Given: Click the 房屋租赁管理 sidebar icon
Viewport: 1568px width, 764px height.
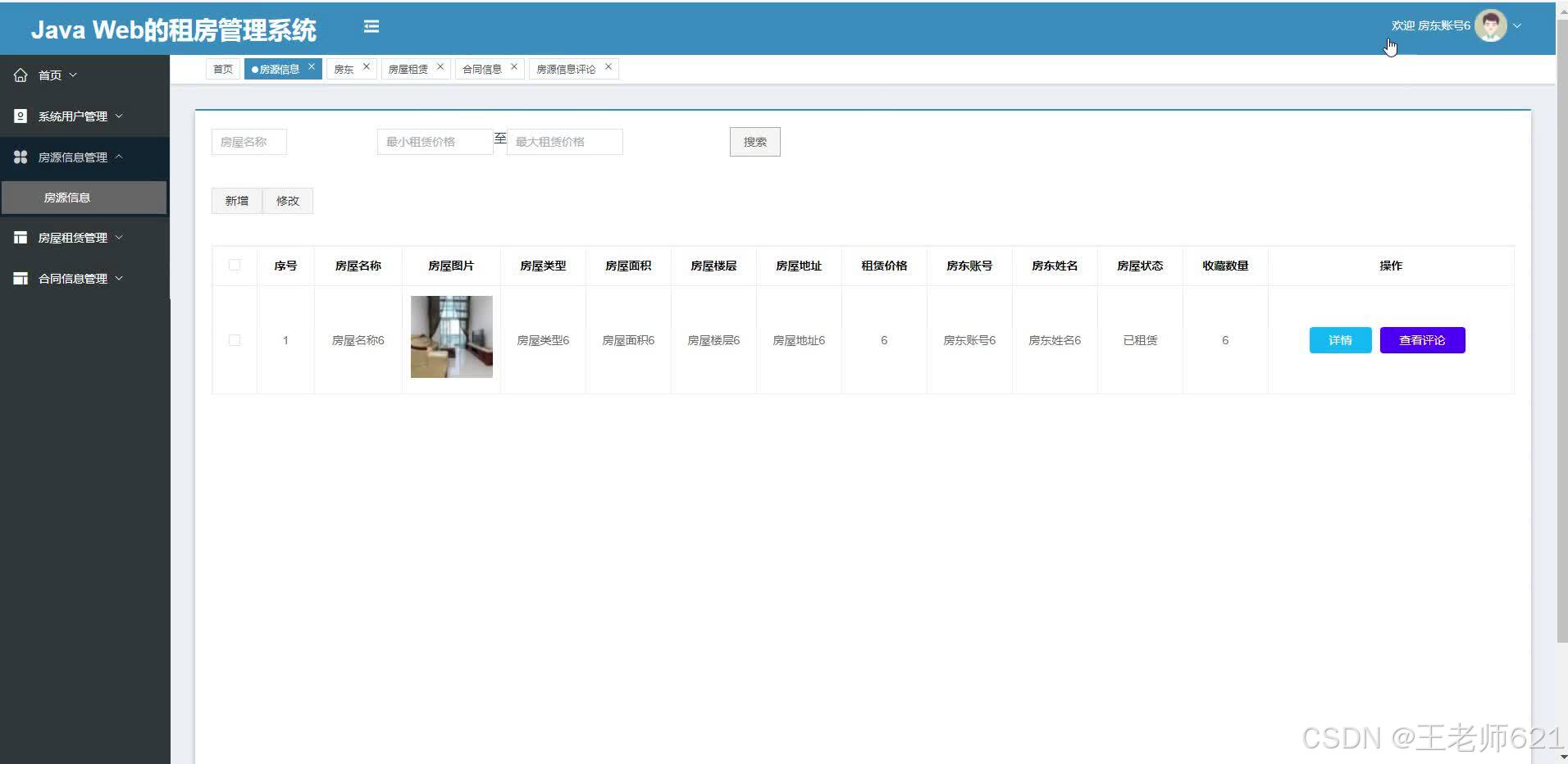Looking at the screenshot, I should [21, 237].
